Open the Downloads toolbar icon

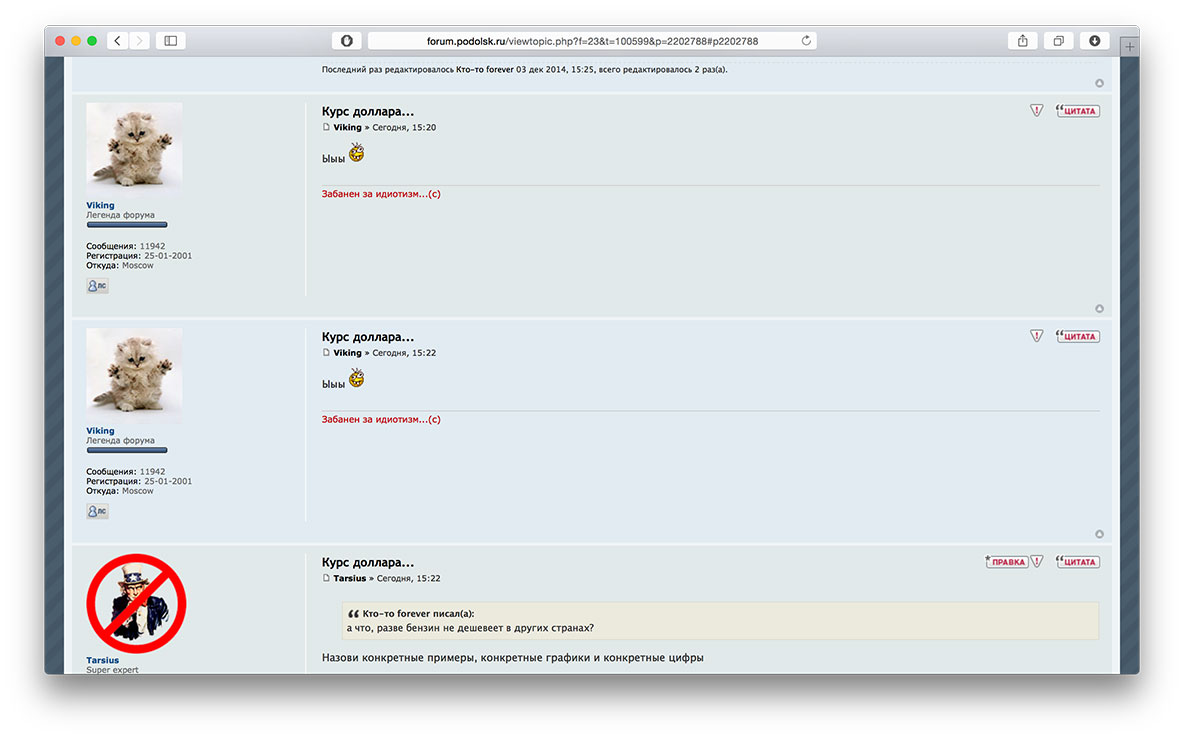point(1094,41)
